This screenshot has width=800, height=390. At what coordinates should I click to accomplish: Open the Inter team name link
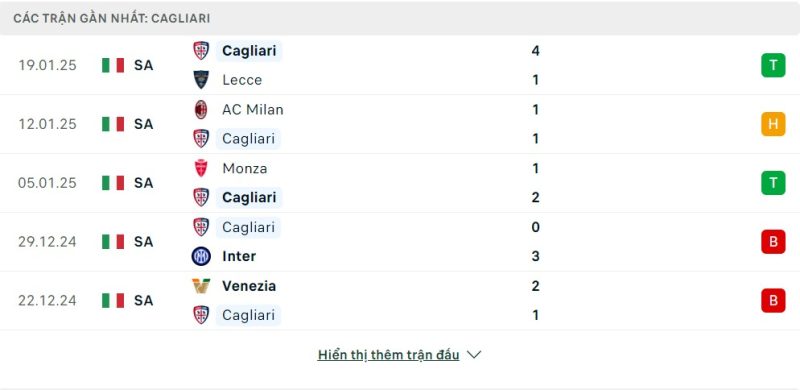click(239, 256)
